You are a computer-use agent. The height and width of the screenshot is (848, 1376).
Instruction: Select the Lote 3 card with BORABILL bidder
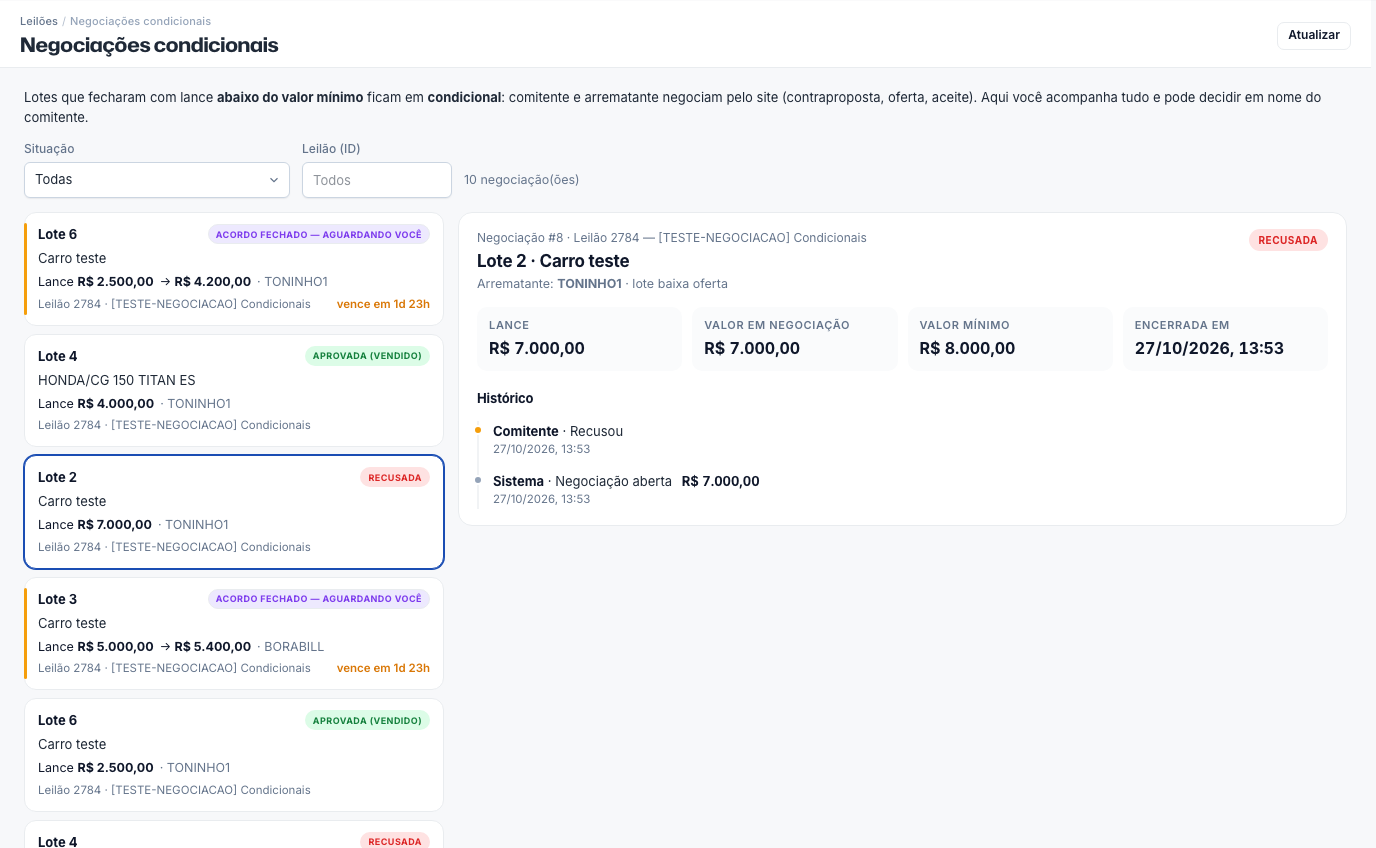pyautogui.click(x=234, y=633)
